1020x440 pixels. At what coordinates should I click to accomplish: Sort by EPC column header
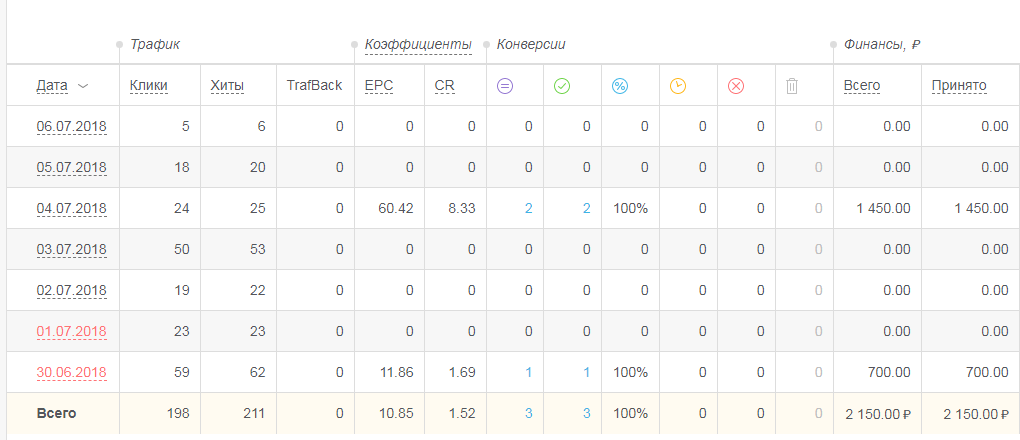tap(379, 86)
